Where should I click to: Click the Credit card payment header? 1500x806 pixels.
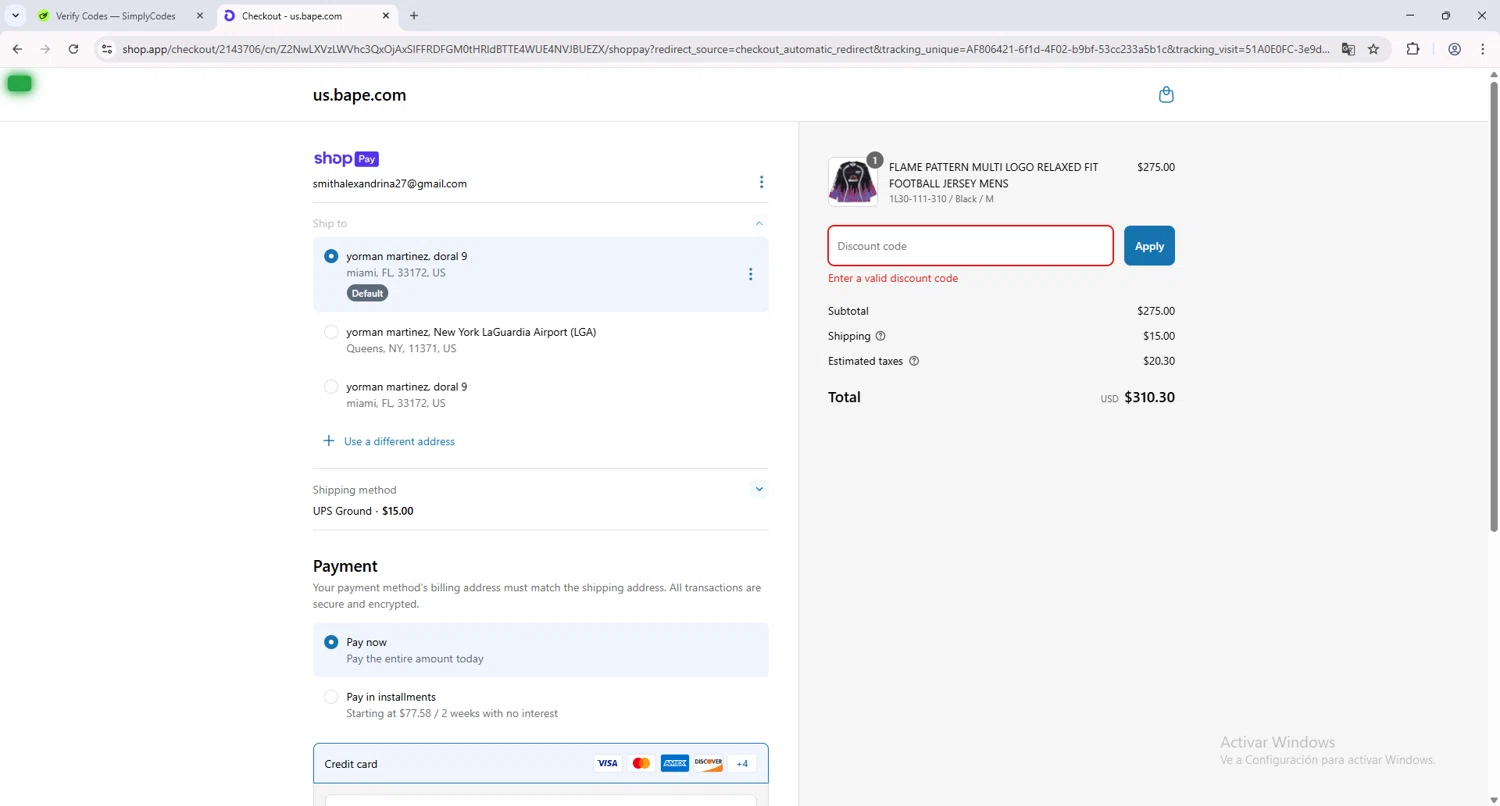tap(540, 763)
